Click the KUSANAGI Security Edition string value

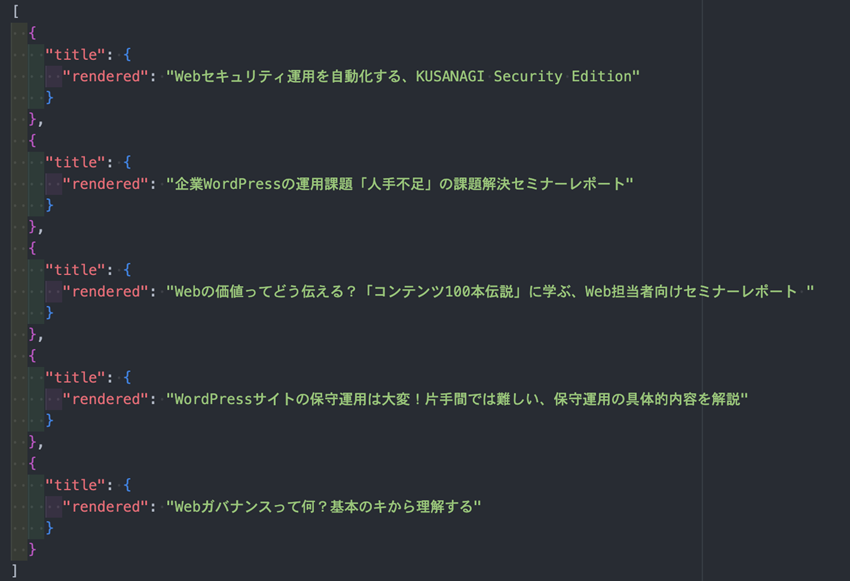coord(403,76)
